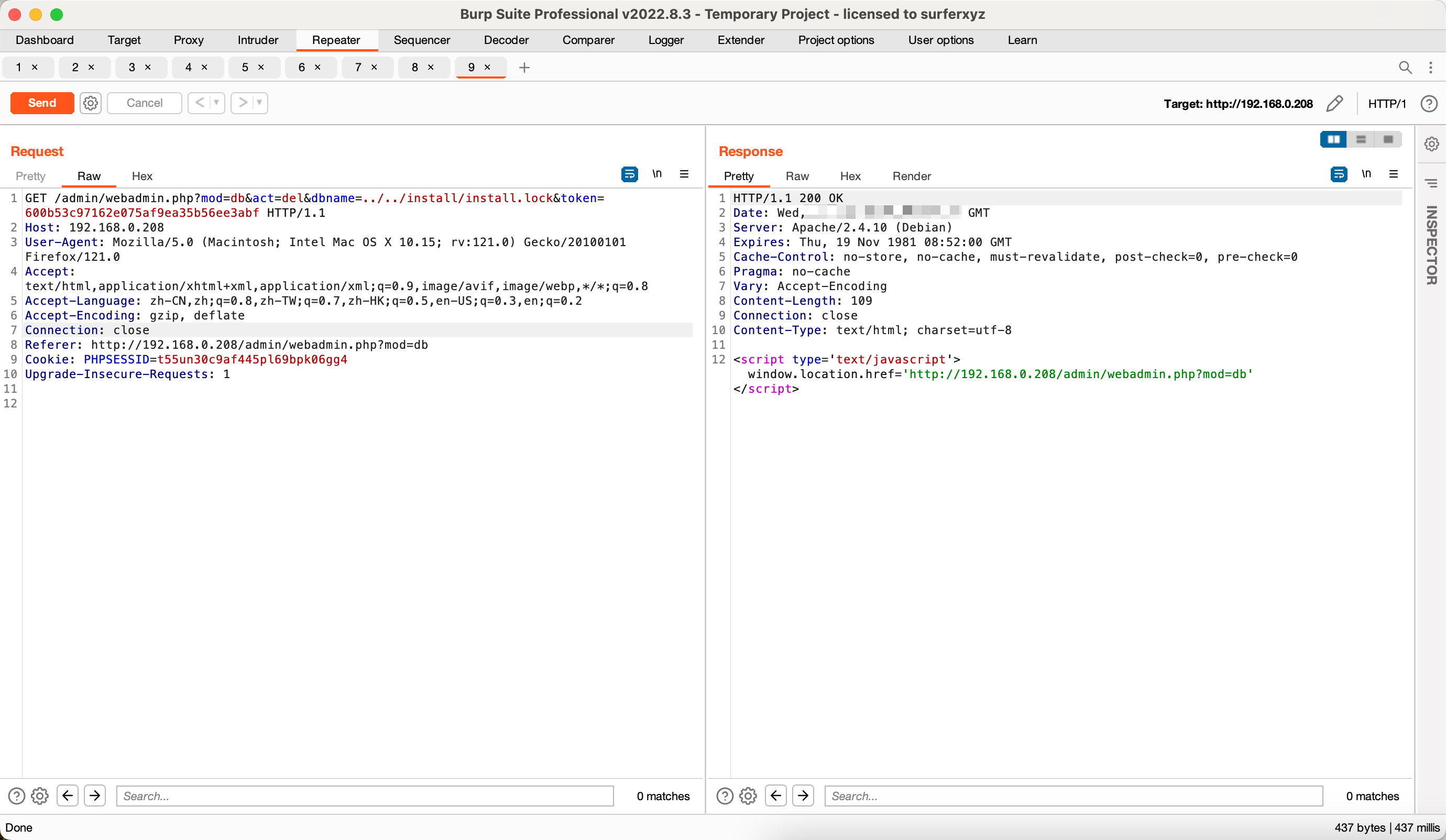Go to the previous match in Request search
The width and height of the screenshot is (1446, 840).
(68, 795)
